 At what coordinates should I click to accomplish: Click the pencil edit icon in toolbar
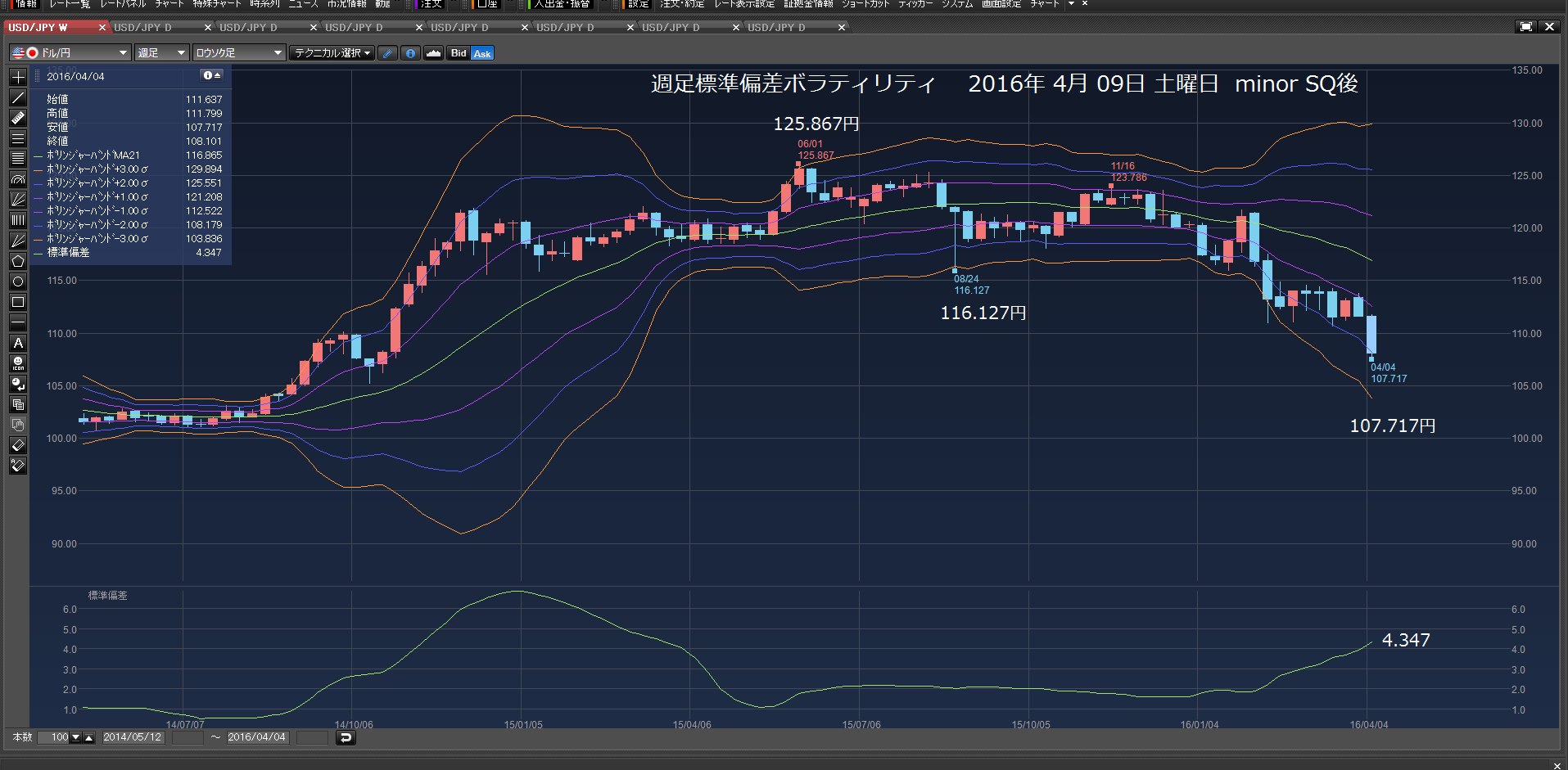pyautogui.click(x=388, y=53)
